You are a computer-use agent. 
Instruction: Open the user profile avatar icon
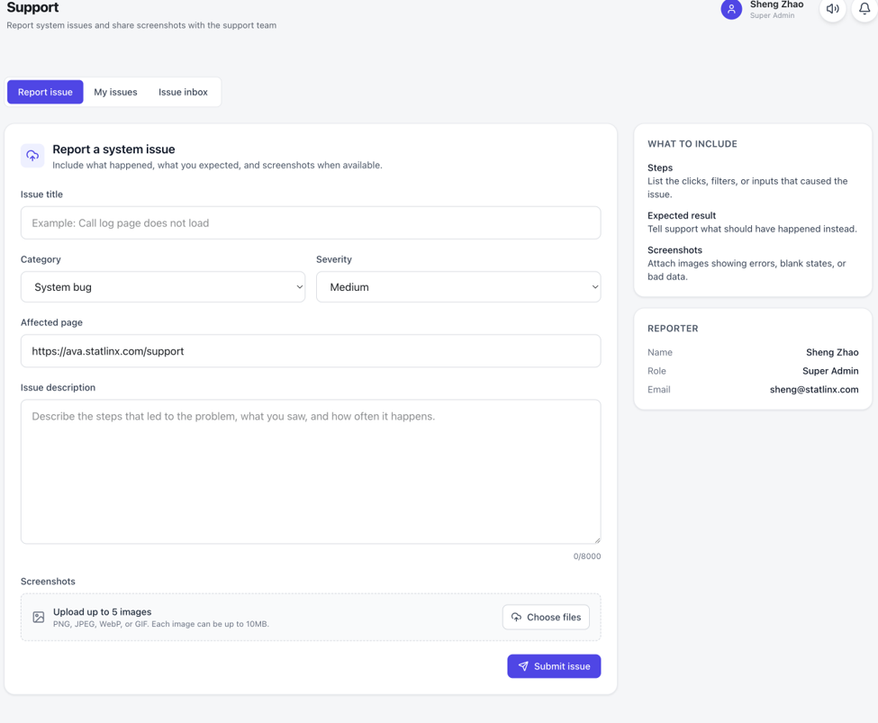pos(731,8)
